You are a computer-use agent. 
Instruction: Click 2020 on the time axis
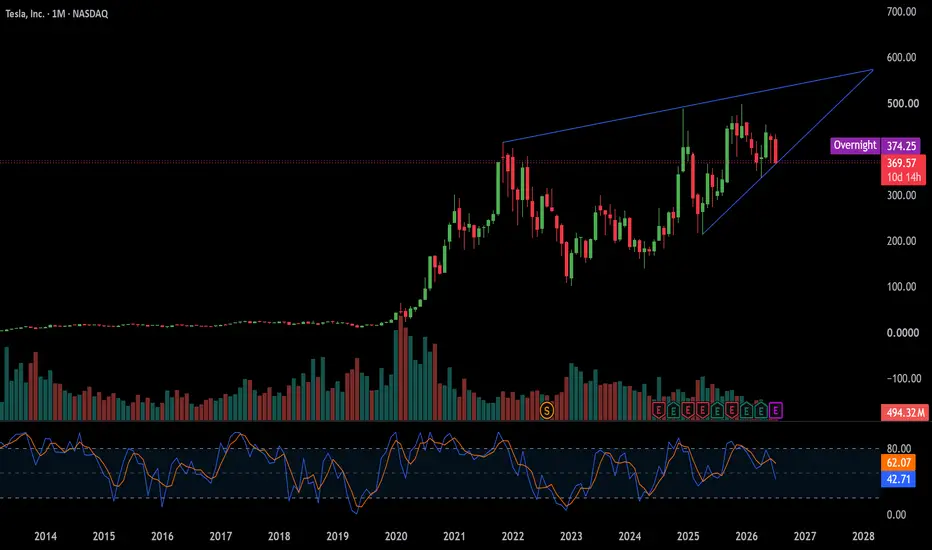coord(396,536)
